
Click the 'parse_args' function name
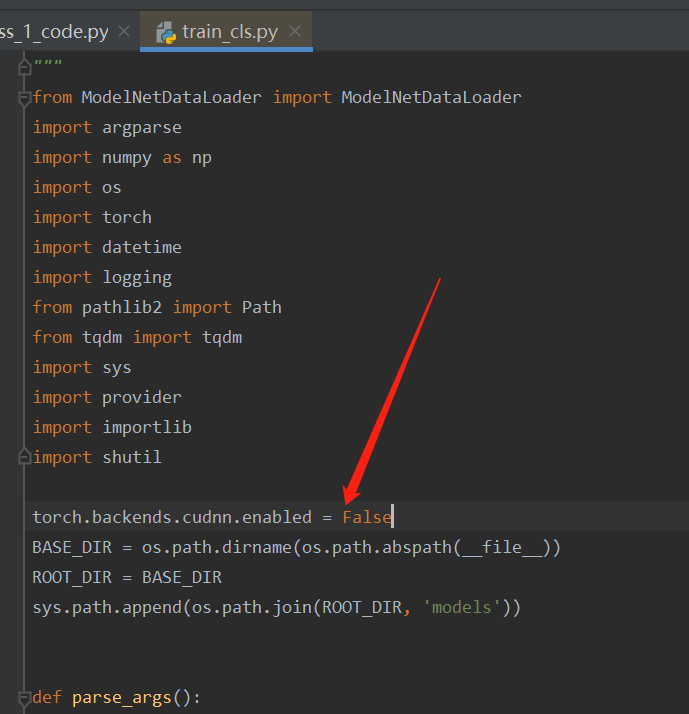122,698
